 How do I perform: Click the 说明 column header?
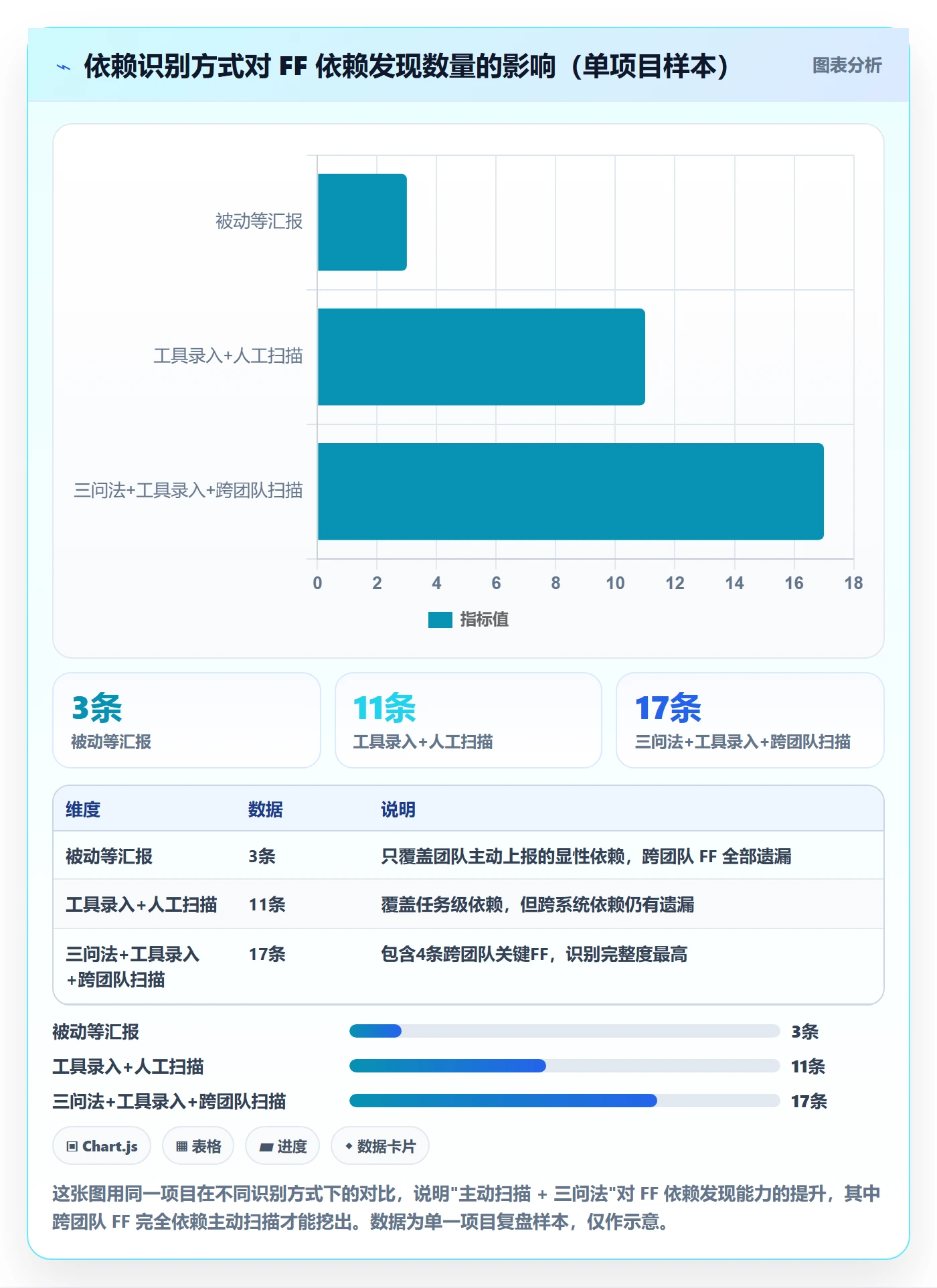tap(398, 809)
